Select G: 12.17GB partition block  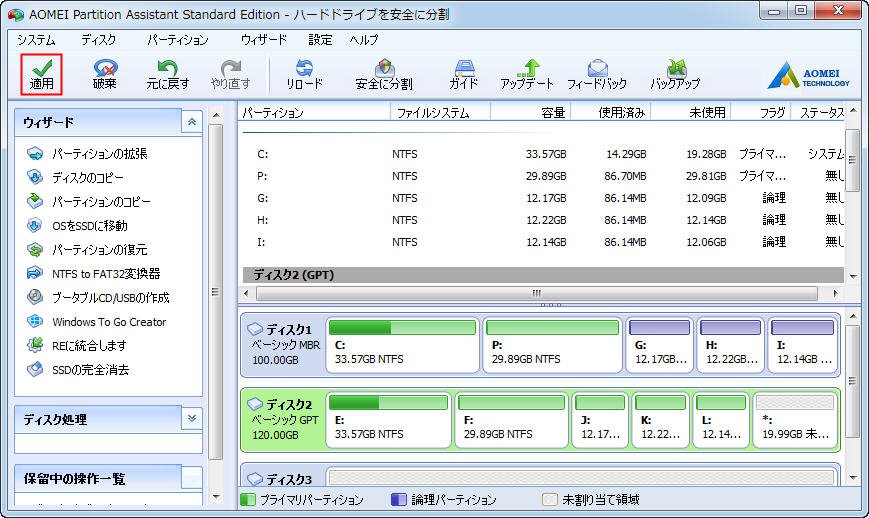tap(660, 345)
